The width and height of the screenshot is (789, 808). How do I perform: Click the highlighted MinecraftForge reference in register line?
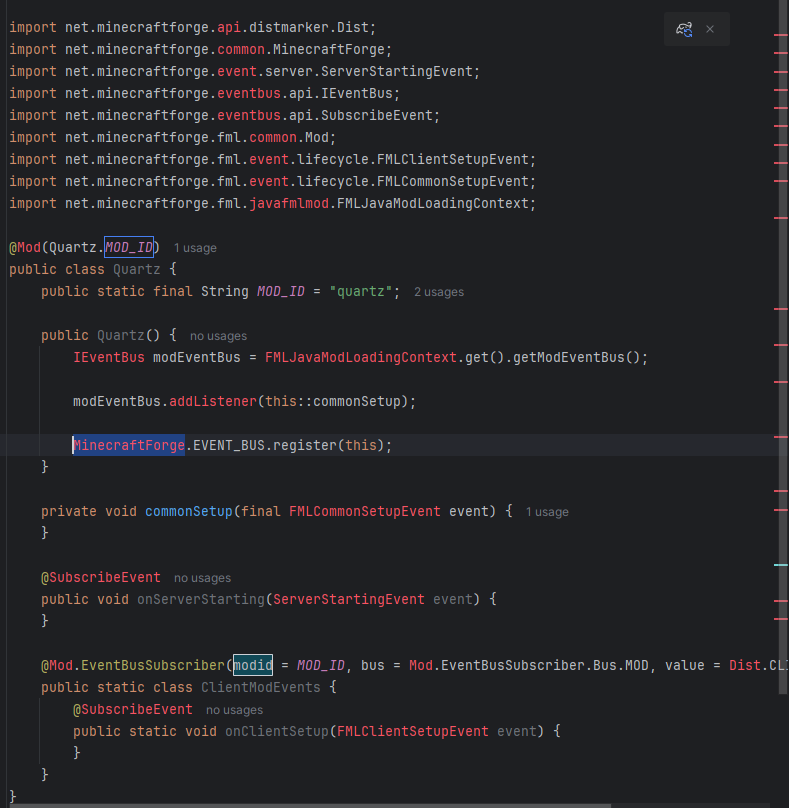click(x=128, y=445)
